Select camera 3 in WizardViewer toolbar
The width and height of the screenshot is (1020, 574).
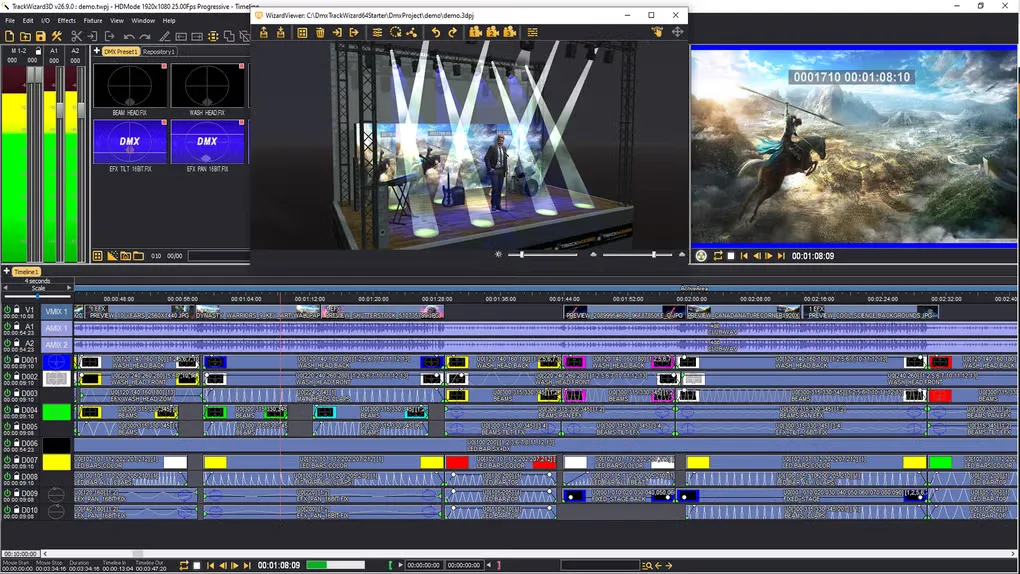[x=509, y=32]
